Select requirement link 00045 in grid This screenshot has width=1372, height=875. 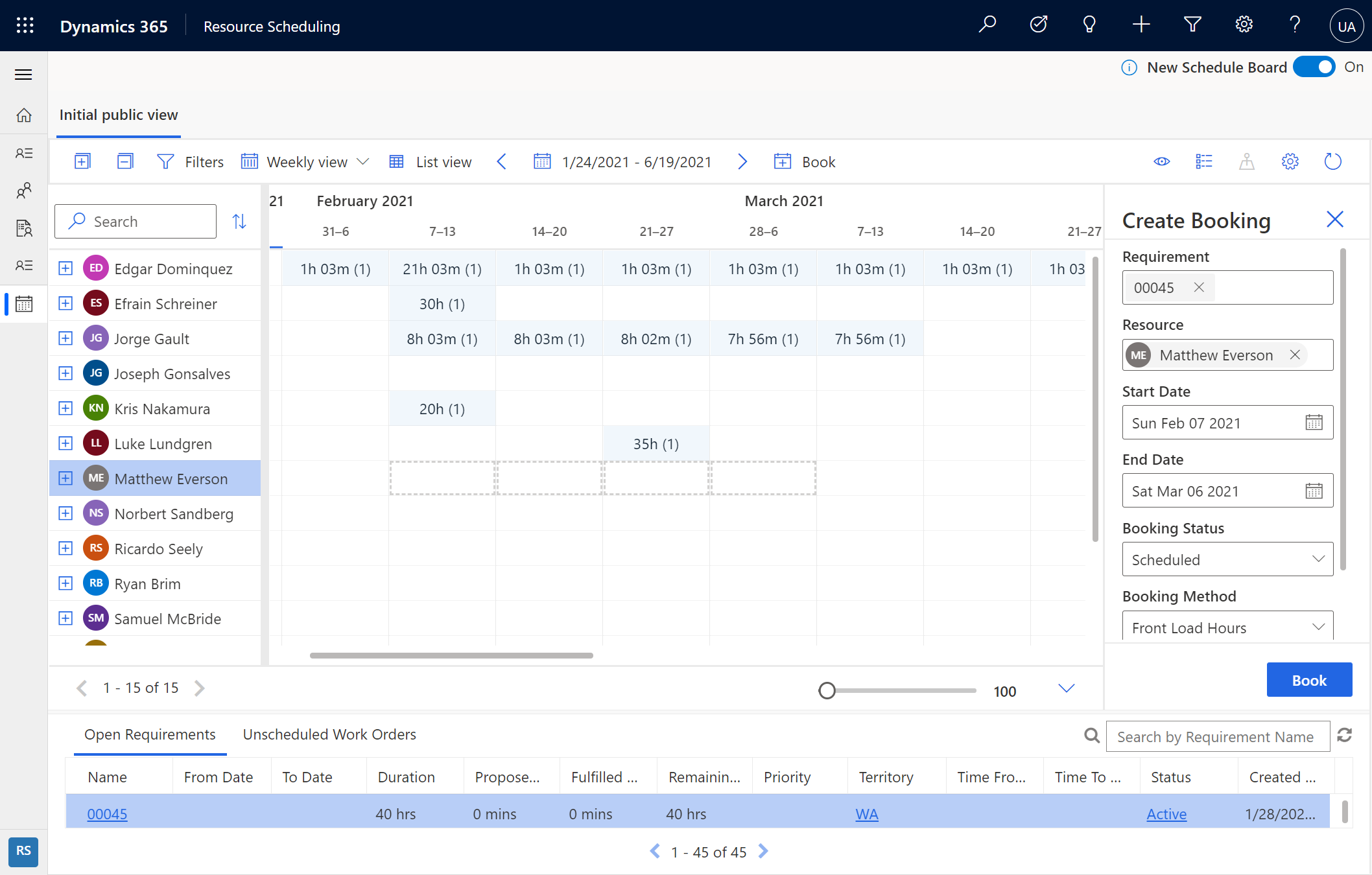click(x=107, y=813)
